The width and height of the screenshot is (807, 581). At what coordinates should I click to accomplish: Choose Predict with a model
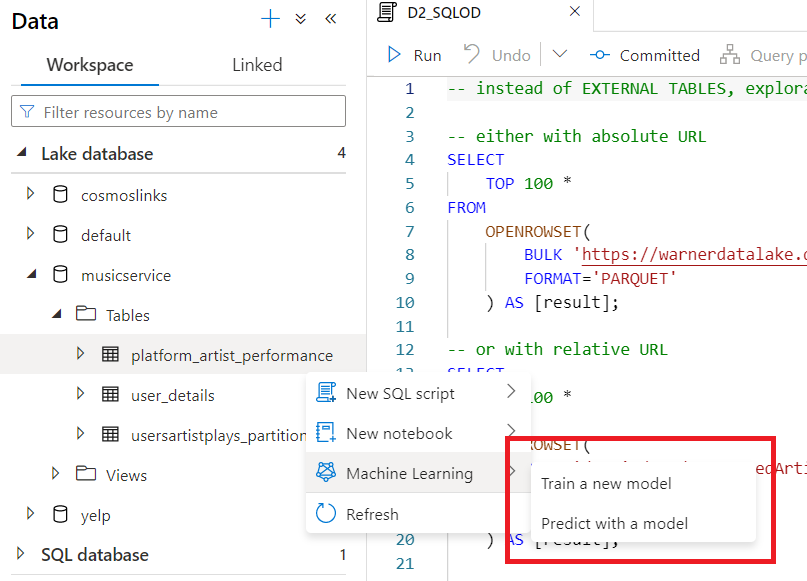[x=614, y=524]
